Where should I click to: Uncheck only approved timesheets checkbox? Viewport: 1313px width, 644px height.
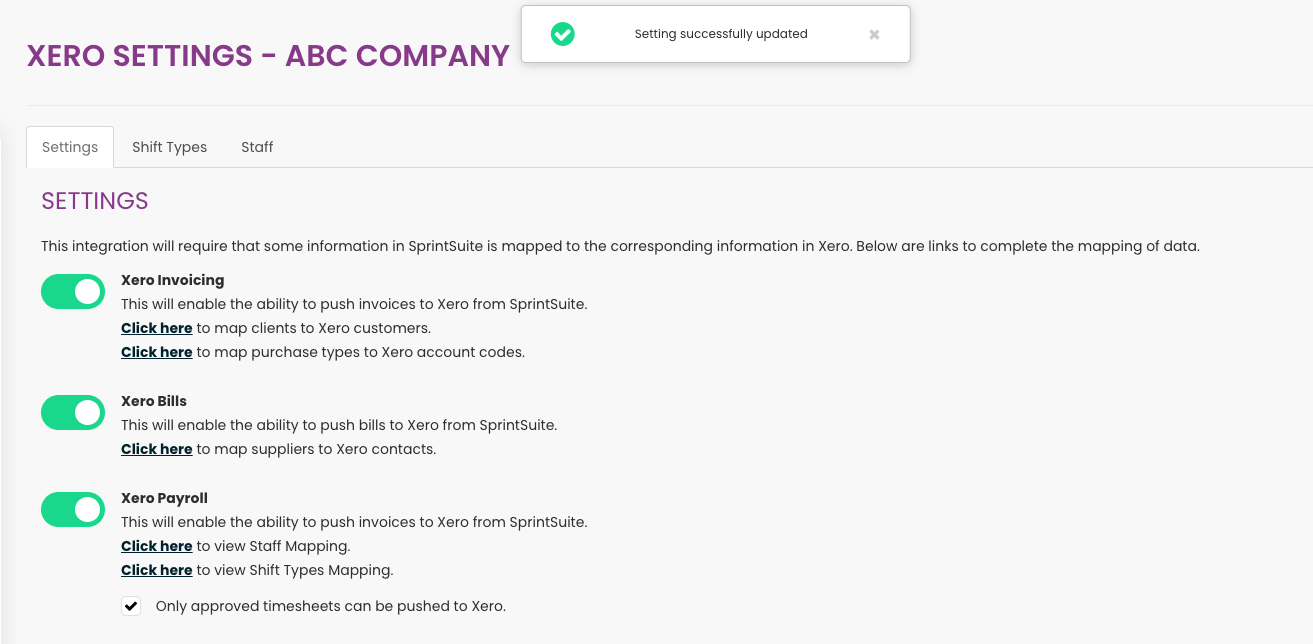click(131, 606)
